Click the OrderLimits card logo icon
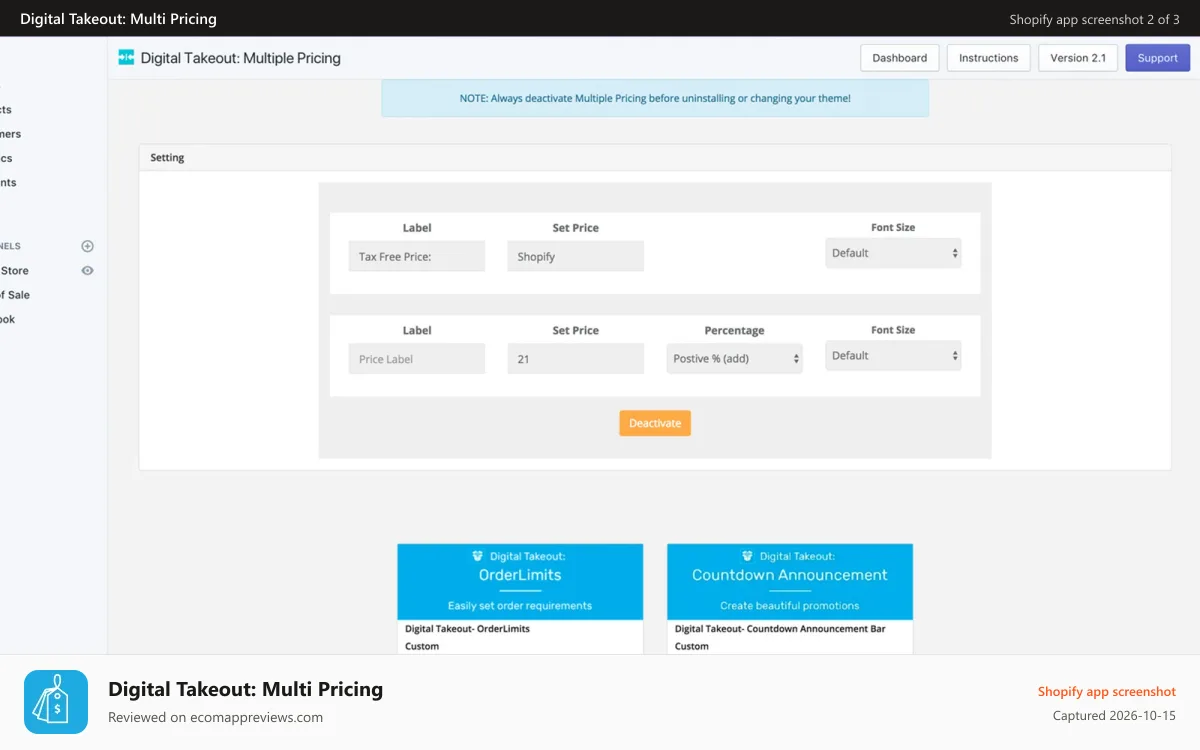Viewport: 1200px width, 750px height. 477,556
